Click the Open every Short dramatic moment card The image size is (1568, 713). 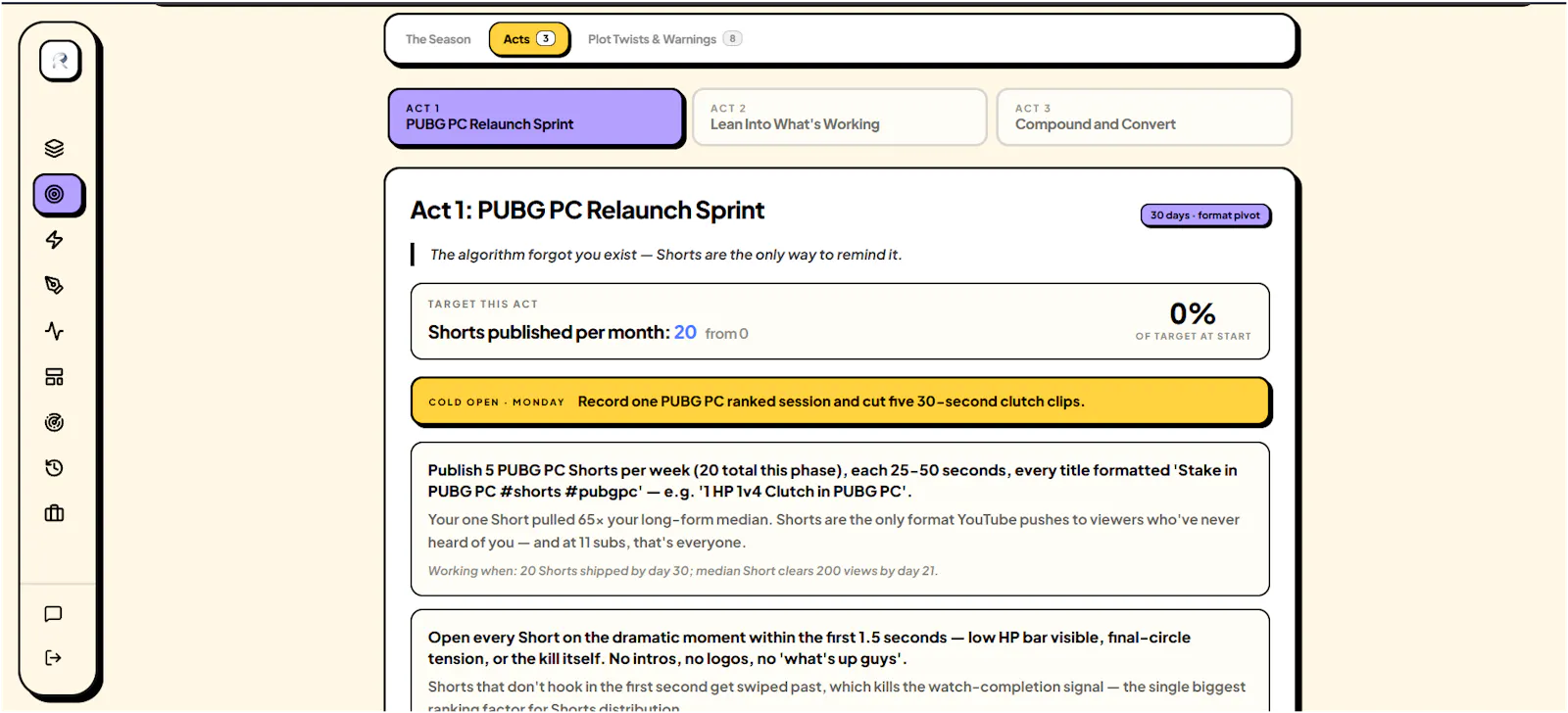840,661
